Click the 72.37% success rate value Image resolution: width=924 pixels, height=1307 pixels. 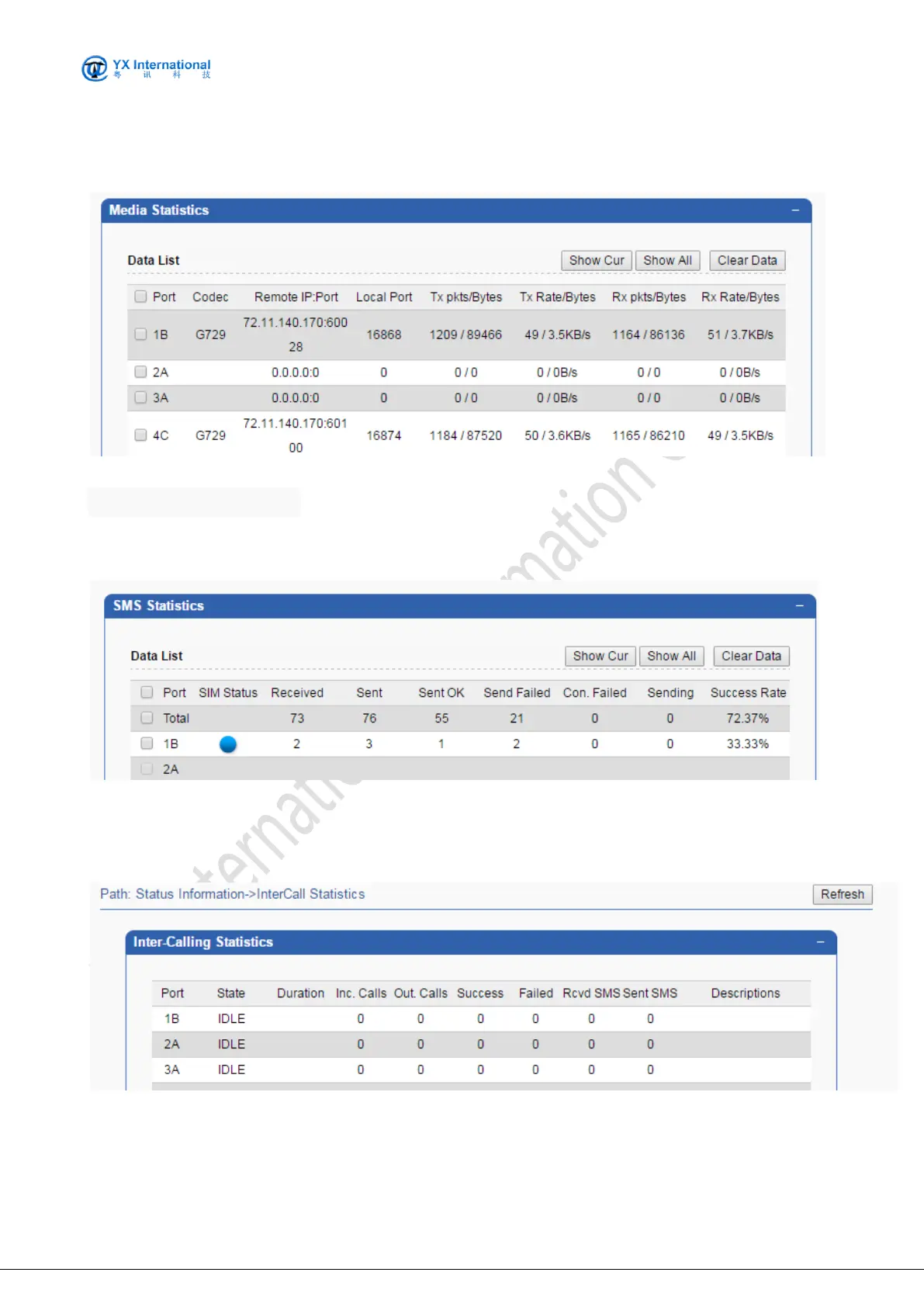coord(748,719)
